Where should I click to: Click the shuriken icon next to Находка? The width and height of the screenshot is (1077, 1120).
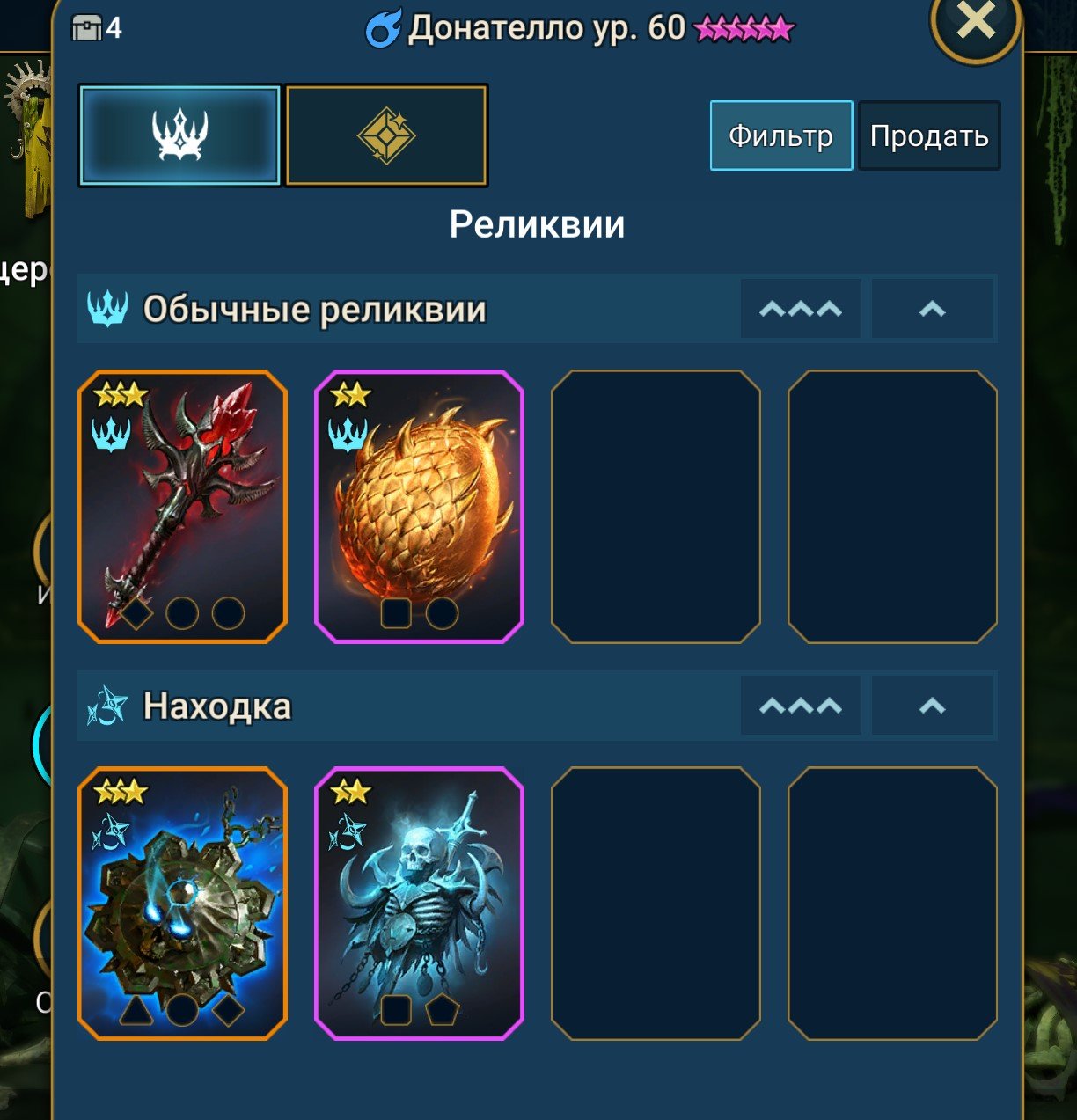[x=108, y=706]
